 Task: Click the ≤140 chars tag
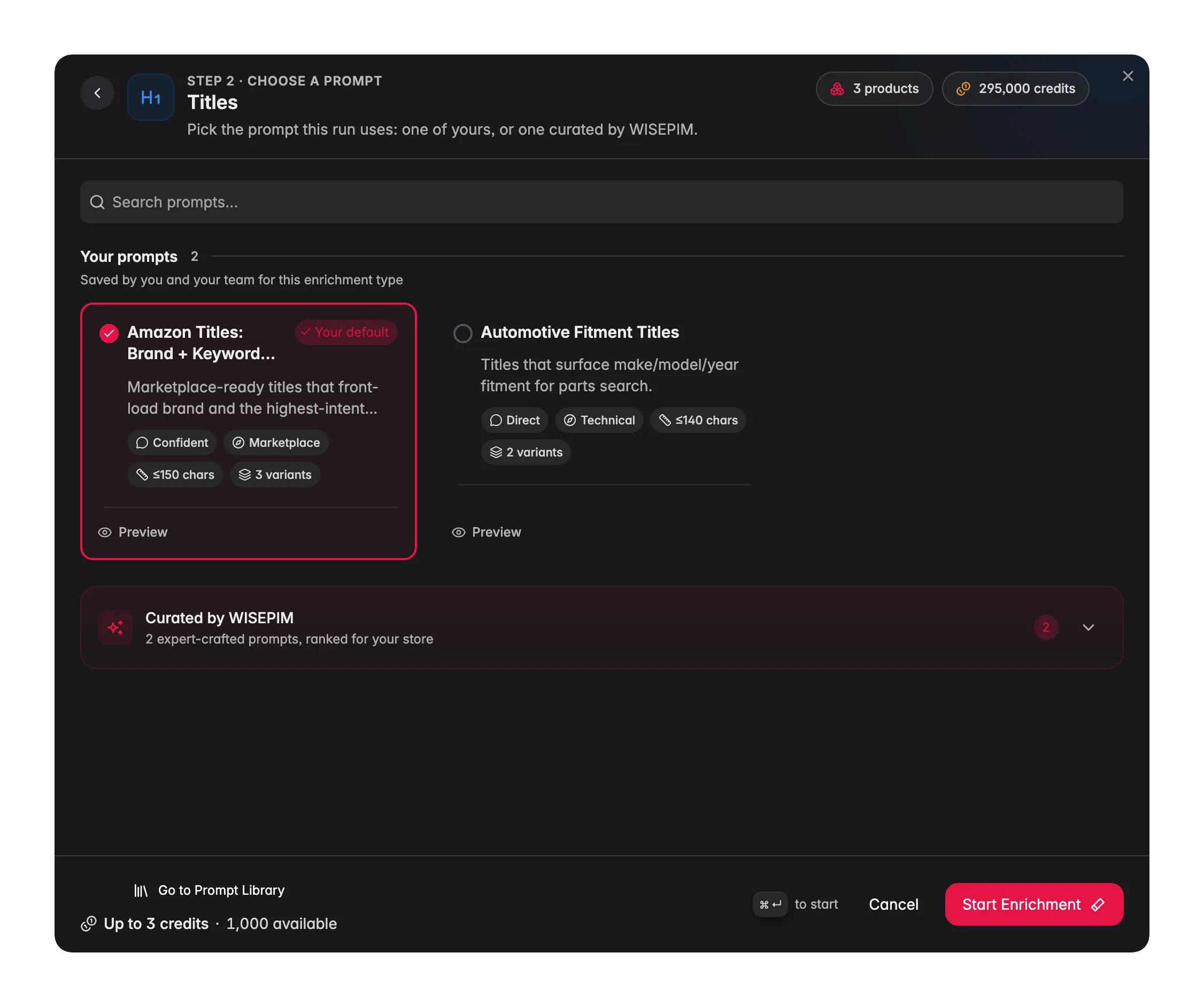coord(698,421)
